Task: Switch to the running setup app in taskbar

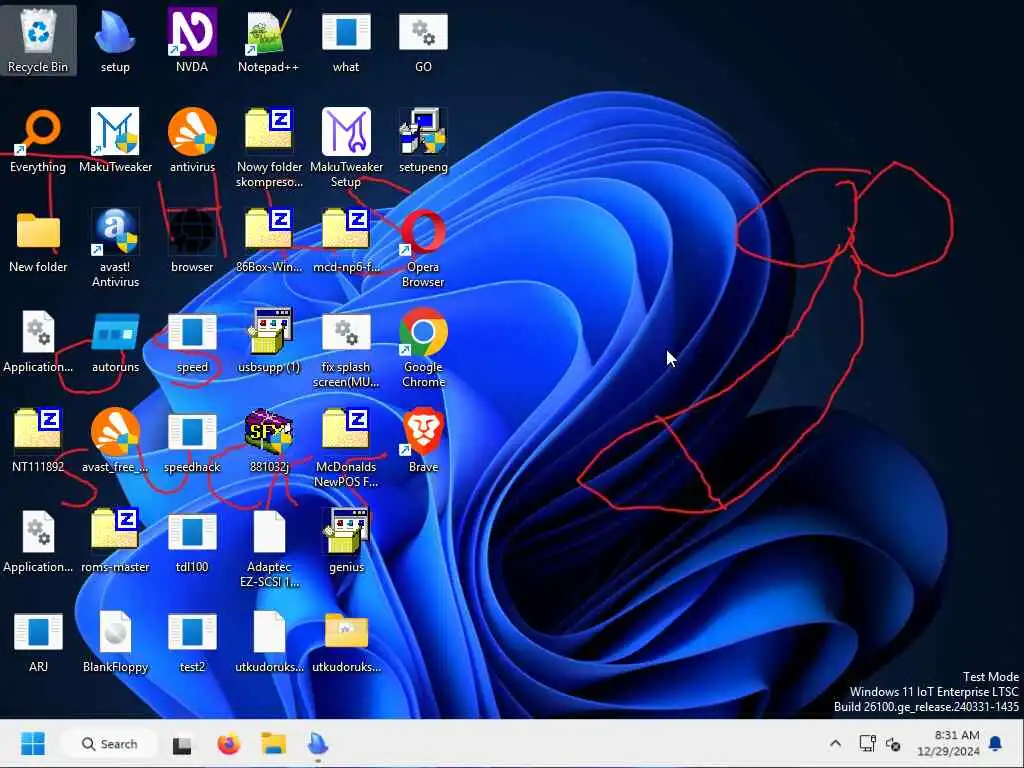Action: (x=318, y=744)
